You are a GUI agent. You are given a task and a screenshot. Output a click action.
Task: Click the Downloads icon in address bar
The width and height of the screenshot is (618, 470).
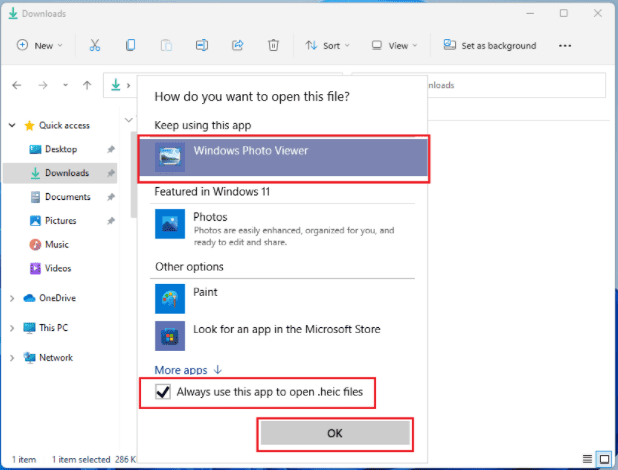(115, 84)
